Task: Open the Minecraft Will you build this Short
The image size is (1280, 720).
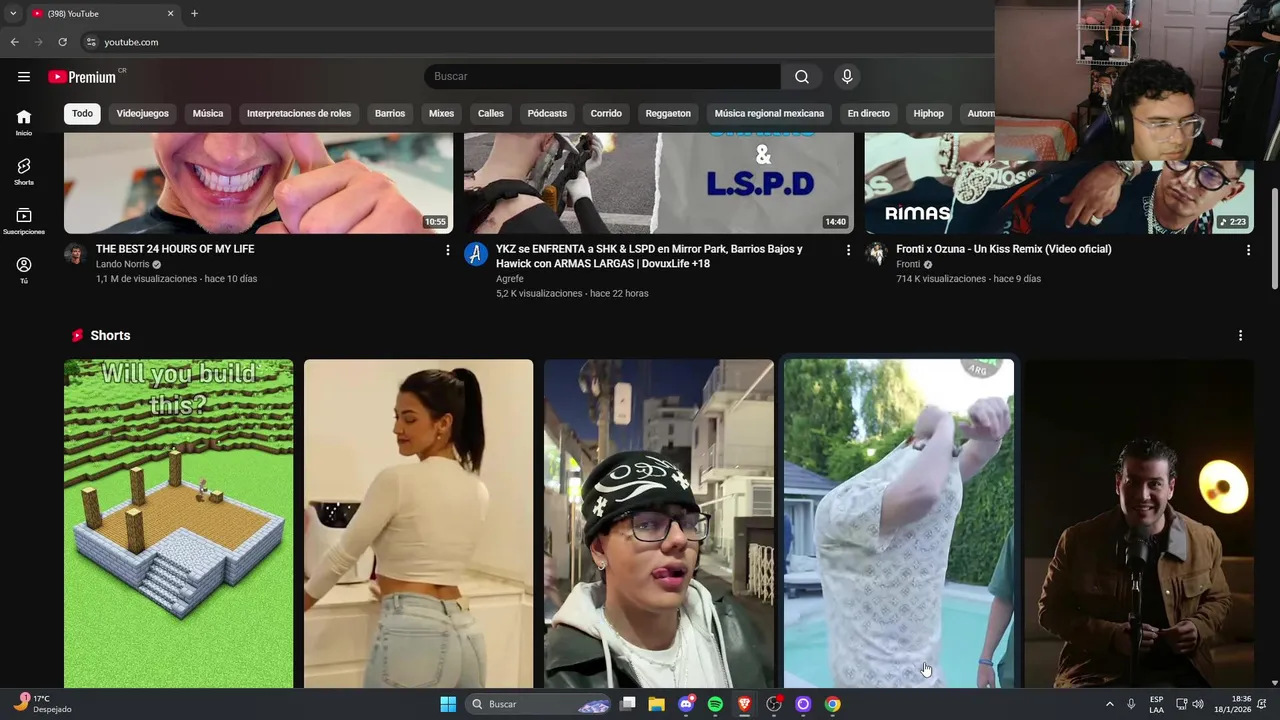Action: click(179, 524)
